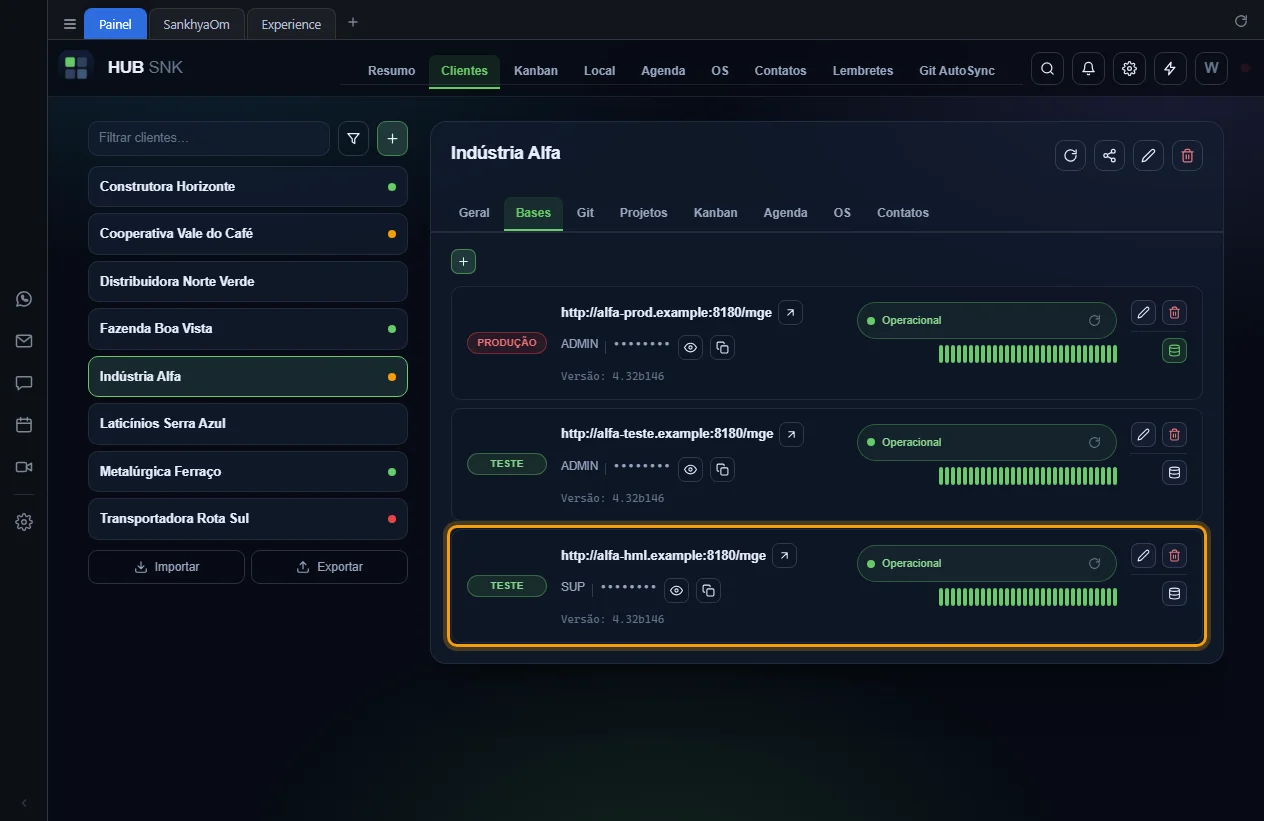Switch to the Projetos client tab
1264x821 pixels.
point(643,213)
